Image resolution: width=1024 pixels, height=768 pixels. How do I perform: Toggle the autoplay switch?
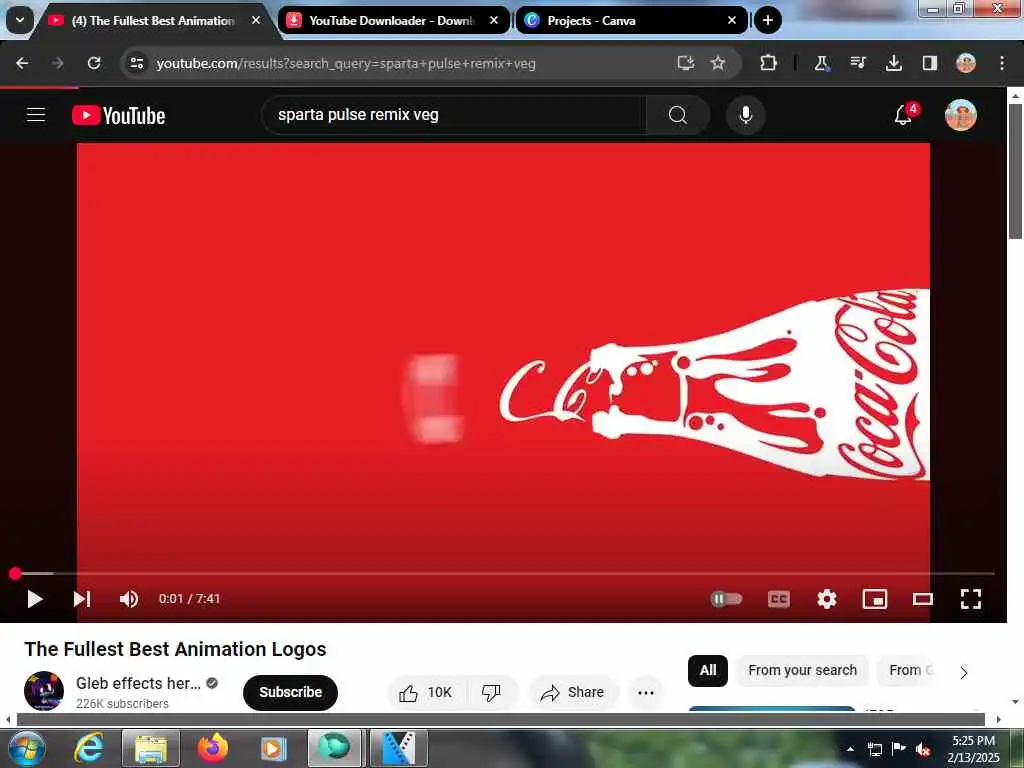point(726,599)
